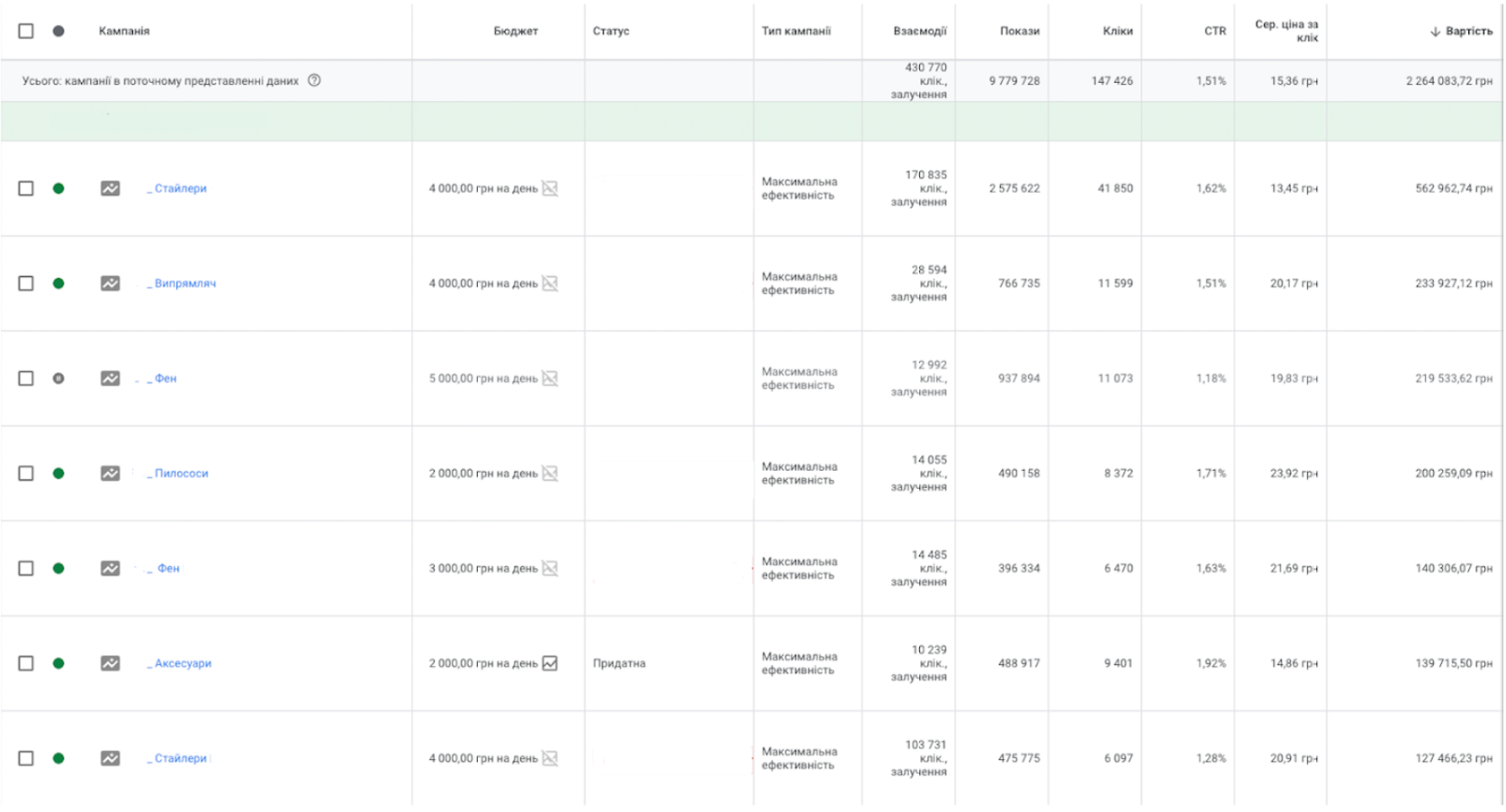Click the grey paused status icon of Фен campaign
Screen dimensions: 1506x812
pyautogui.click(x=59, y=379)
